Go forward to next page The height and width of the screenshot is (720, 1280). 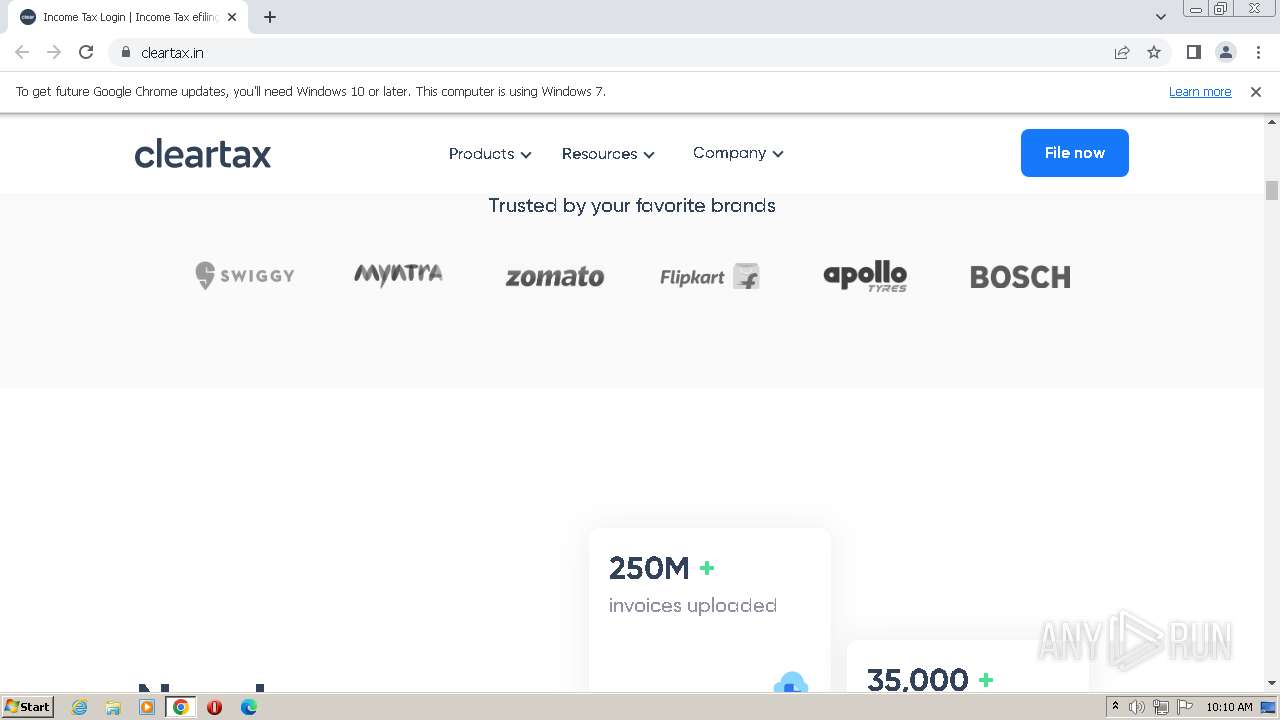point(54,52)
